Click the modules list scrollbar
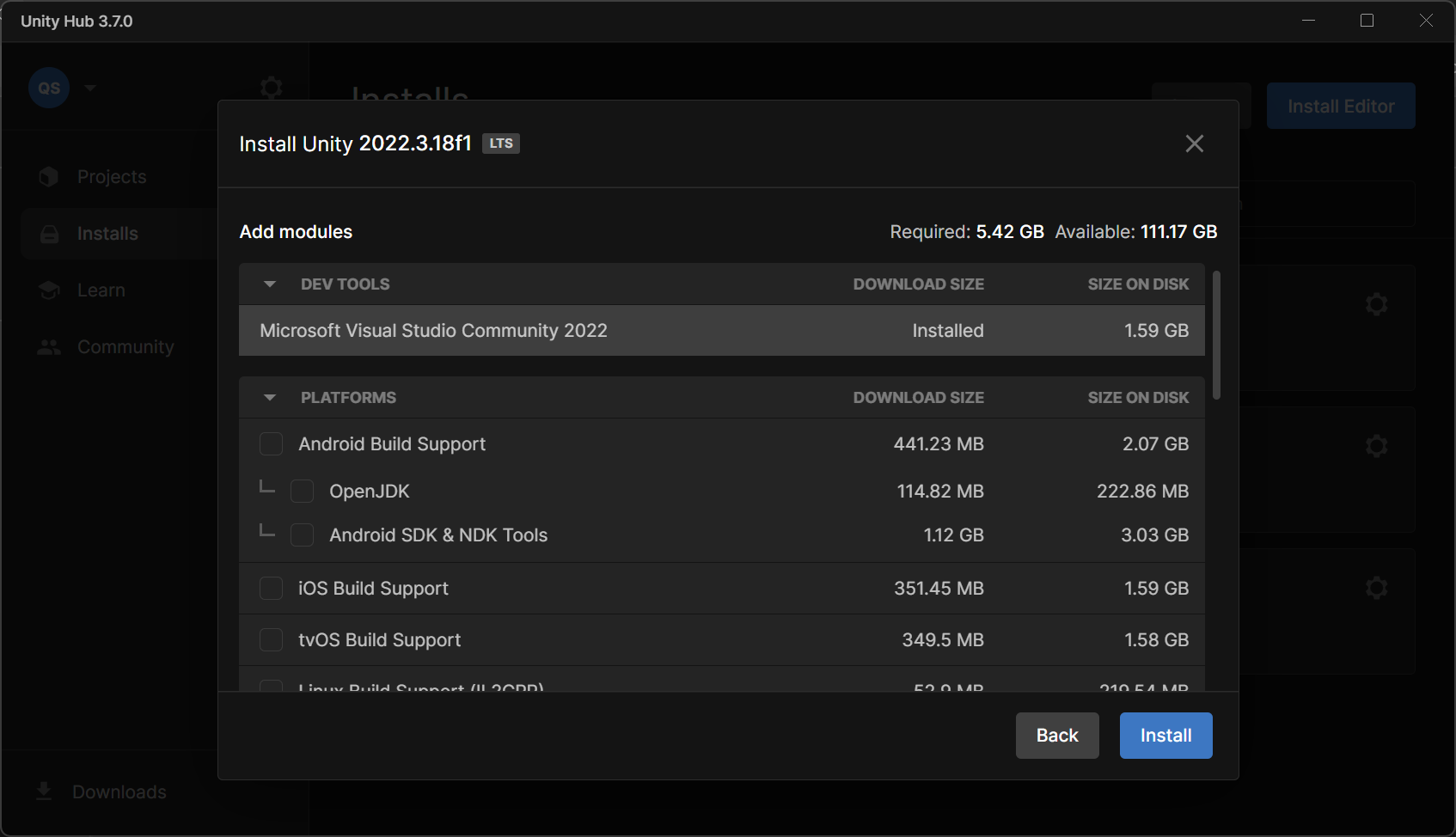1456x837 pixels. click(x=1216, y=336)
